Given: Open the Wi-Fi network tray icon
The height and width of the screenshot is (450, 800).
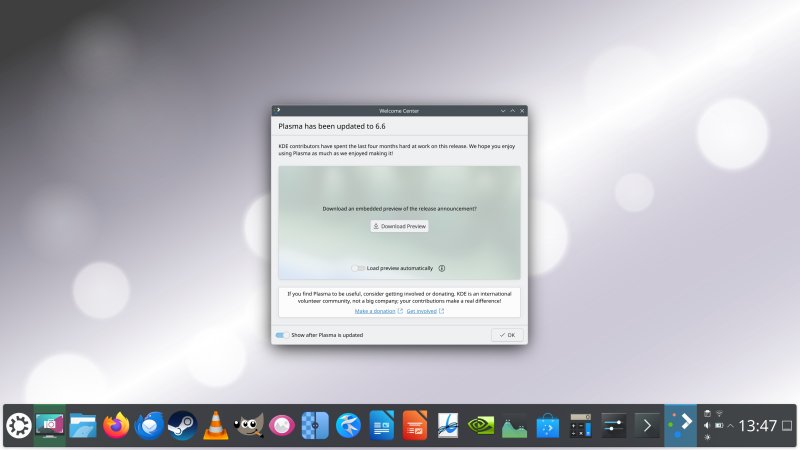Looking at the screenshot, I should click(719, 413).
